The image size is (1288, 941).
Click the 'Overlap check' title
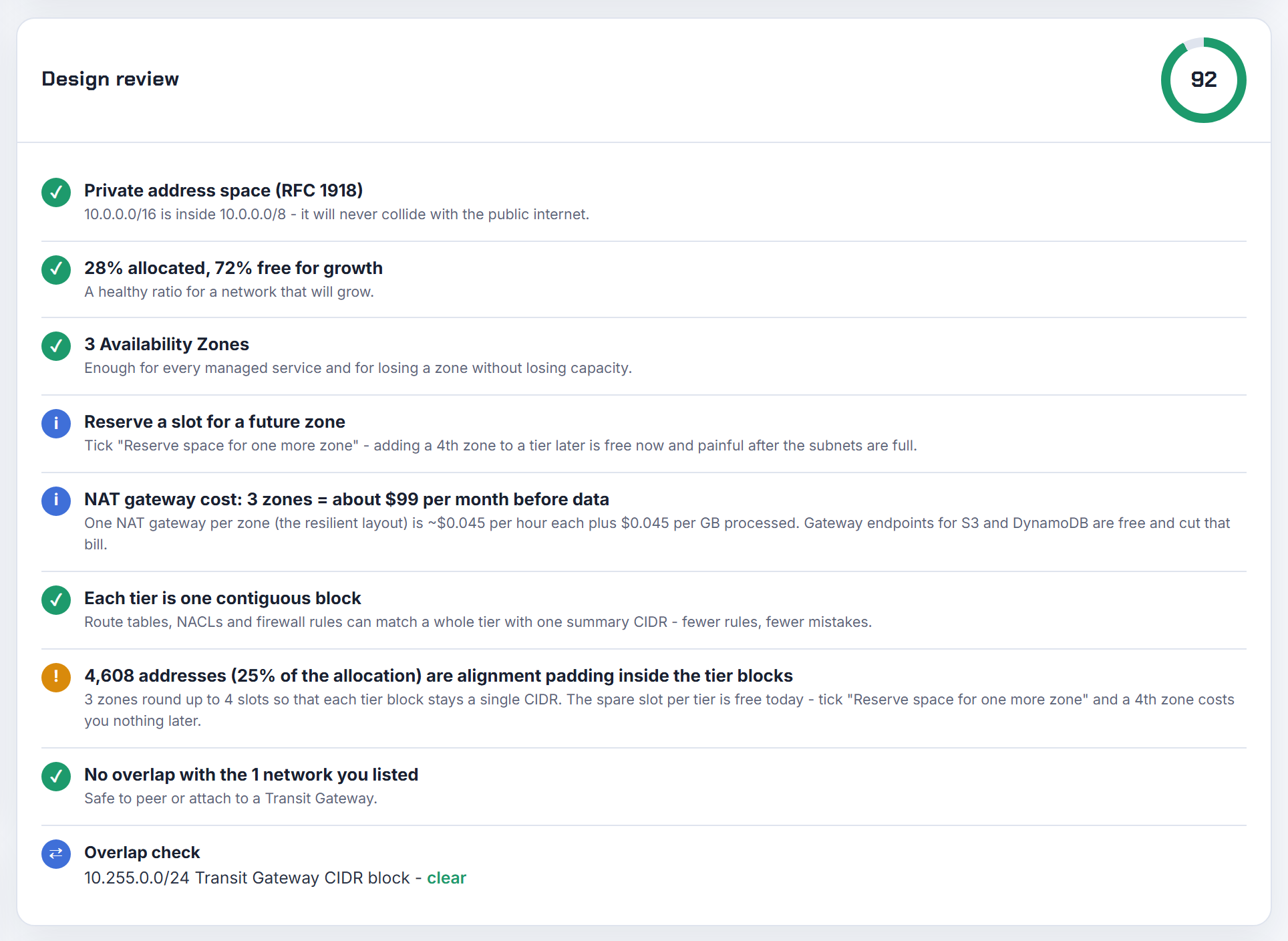pyautogui.click(x=142, y=852)
